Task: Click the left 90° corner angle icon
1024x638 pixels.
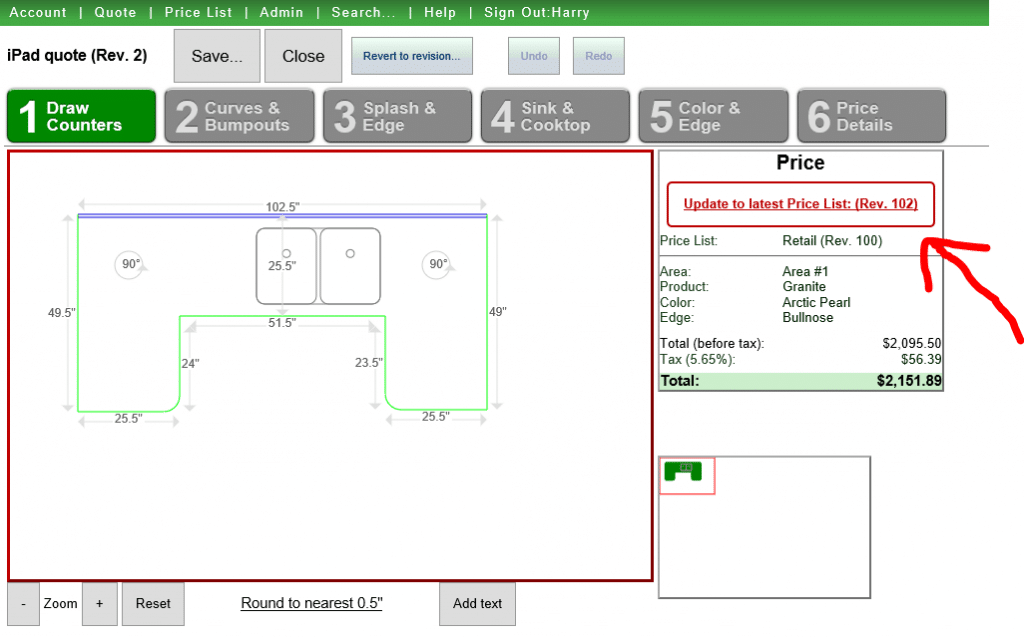Action: coord(129,265)
